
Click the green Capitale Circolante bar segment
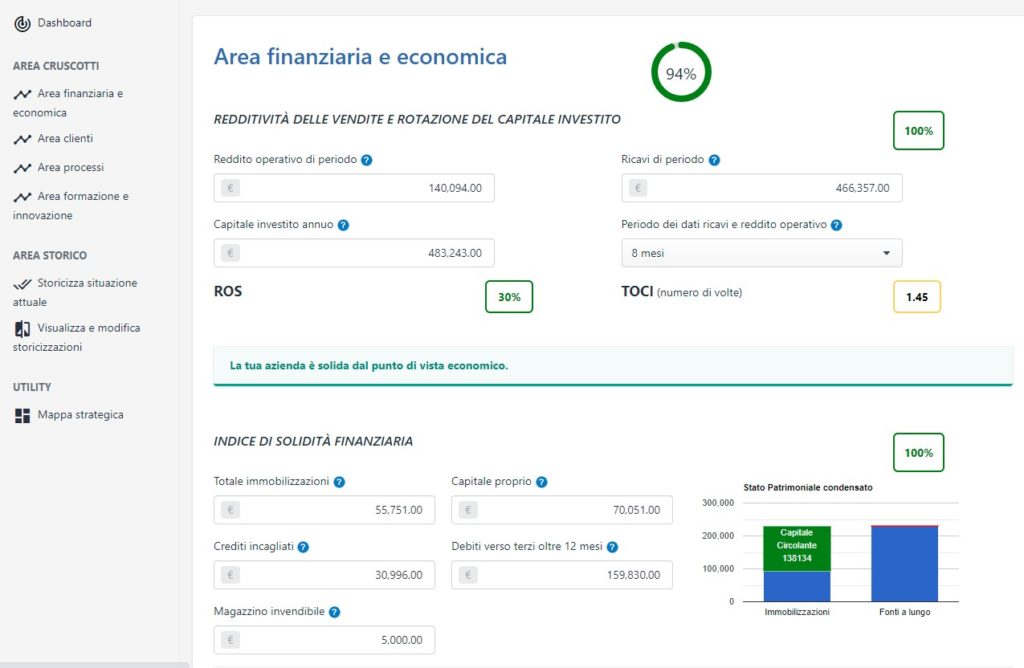[x=797, y=549]
